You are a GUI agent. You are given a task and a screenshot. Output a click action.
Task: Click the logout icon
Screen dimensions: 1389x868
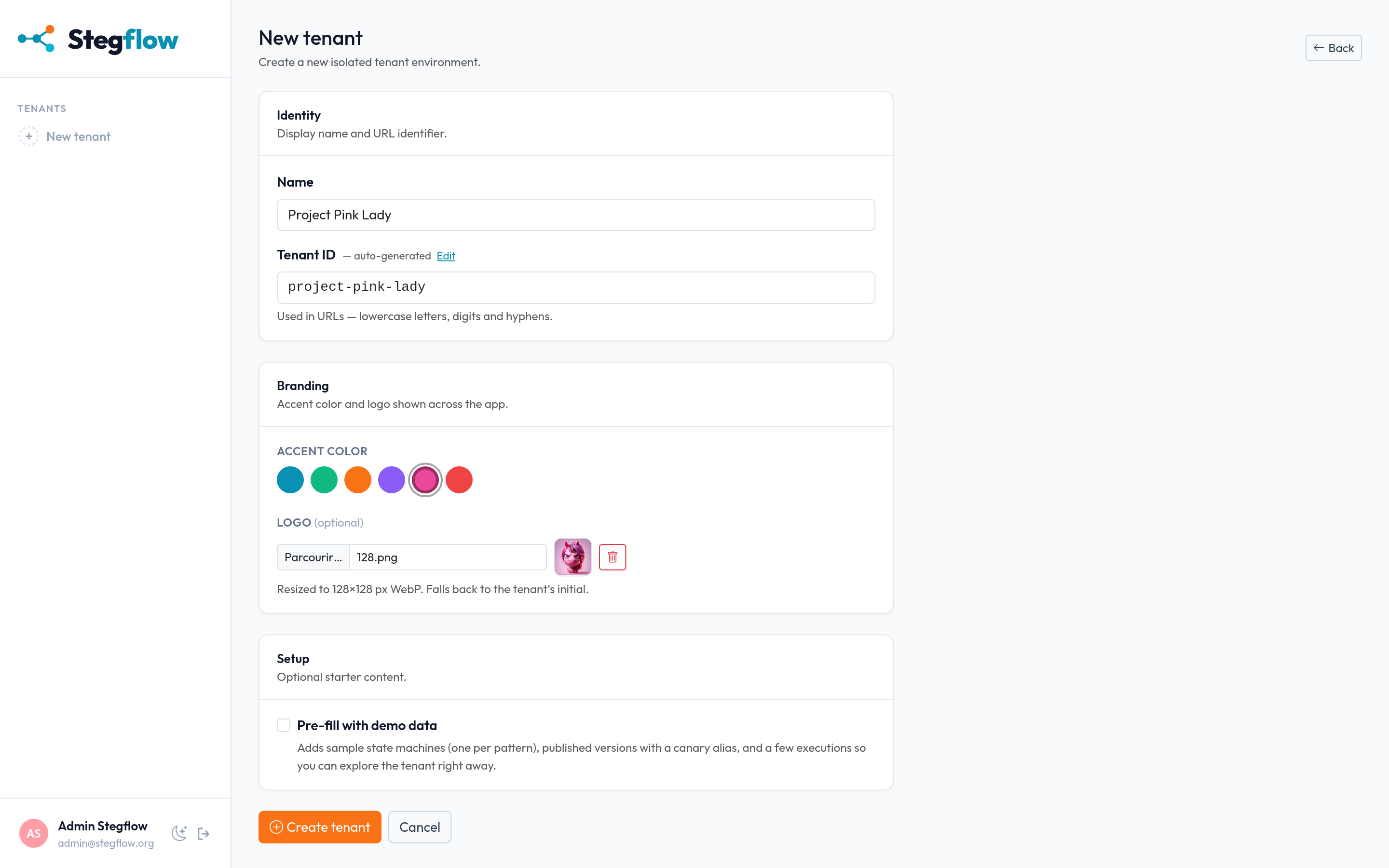pyautogui.click(x=204, y=833)
